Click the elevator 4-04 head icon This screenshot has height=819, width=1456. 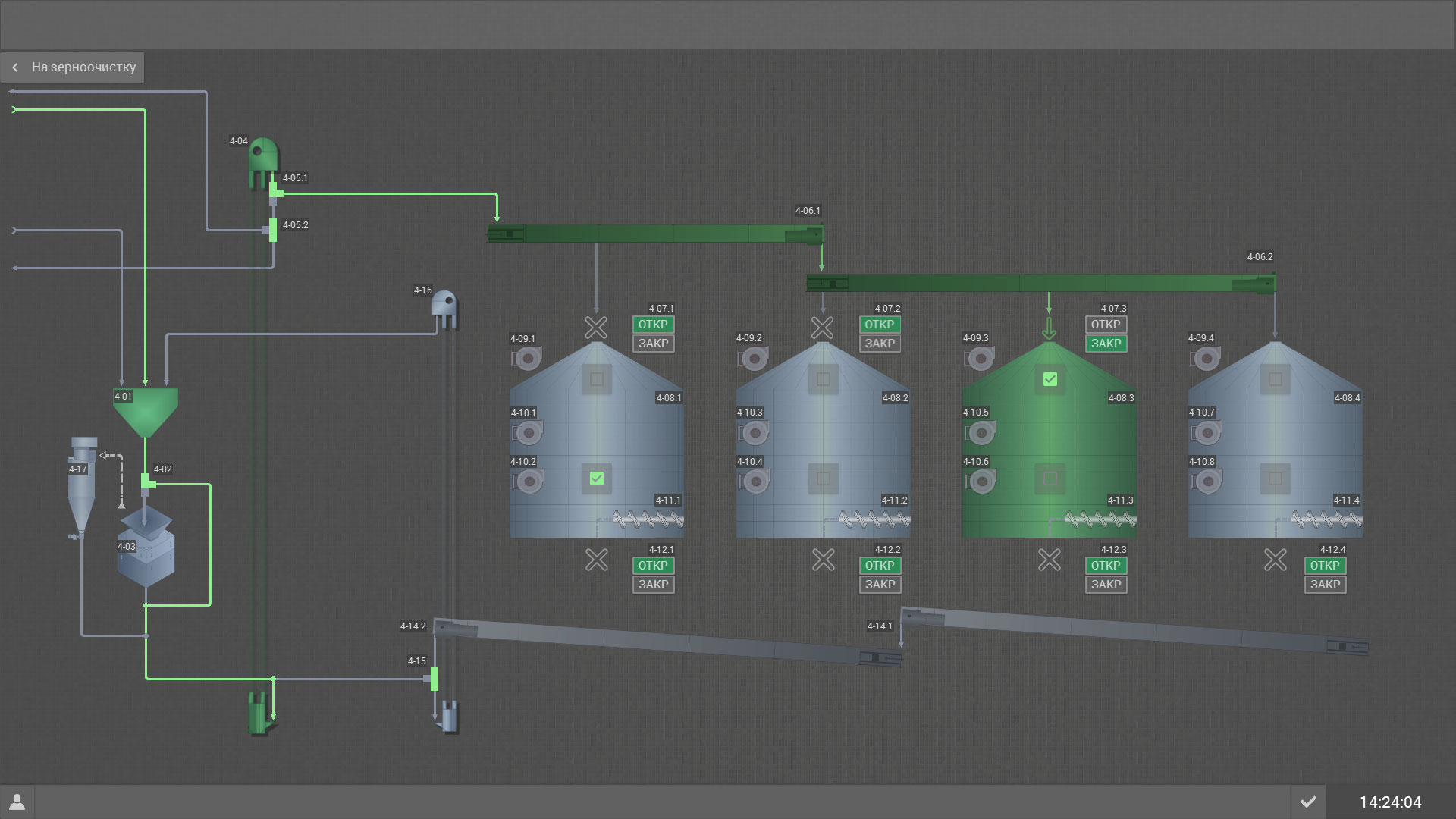(x=262, y=155)
